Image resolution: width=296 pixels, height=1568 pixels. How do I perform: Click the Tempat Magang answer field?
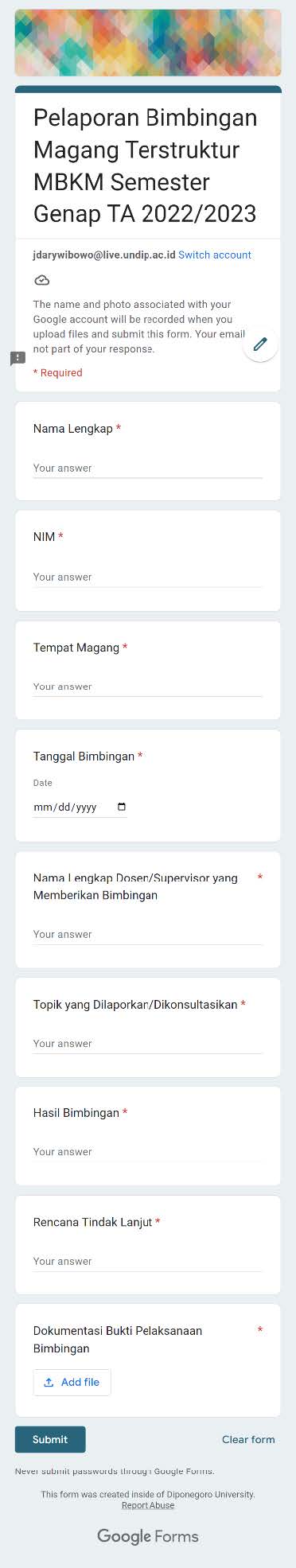tap(148, 687)
